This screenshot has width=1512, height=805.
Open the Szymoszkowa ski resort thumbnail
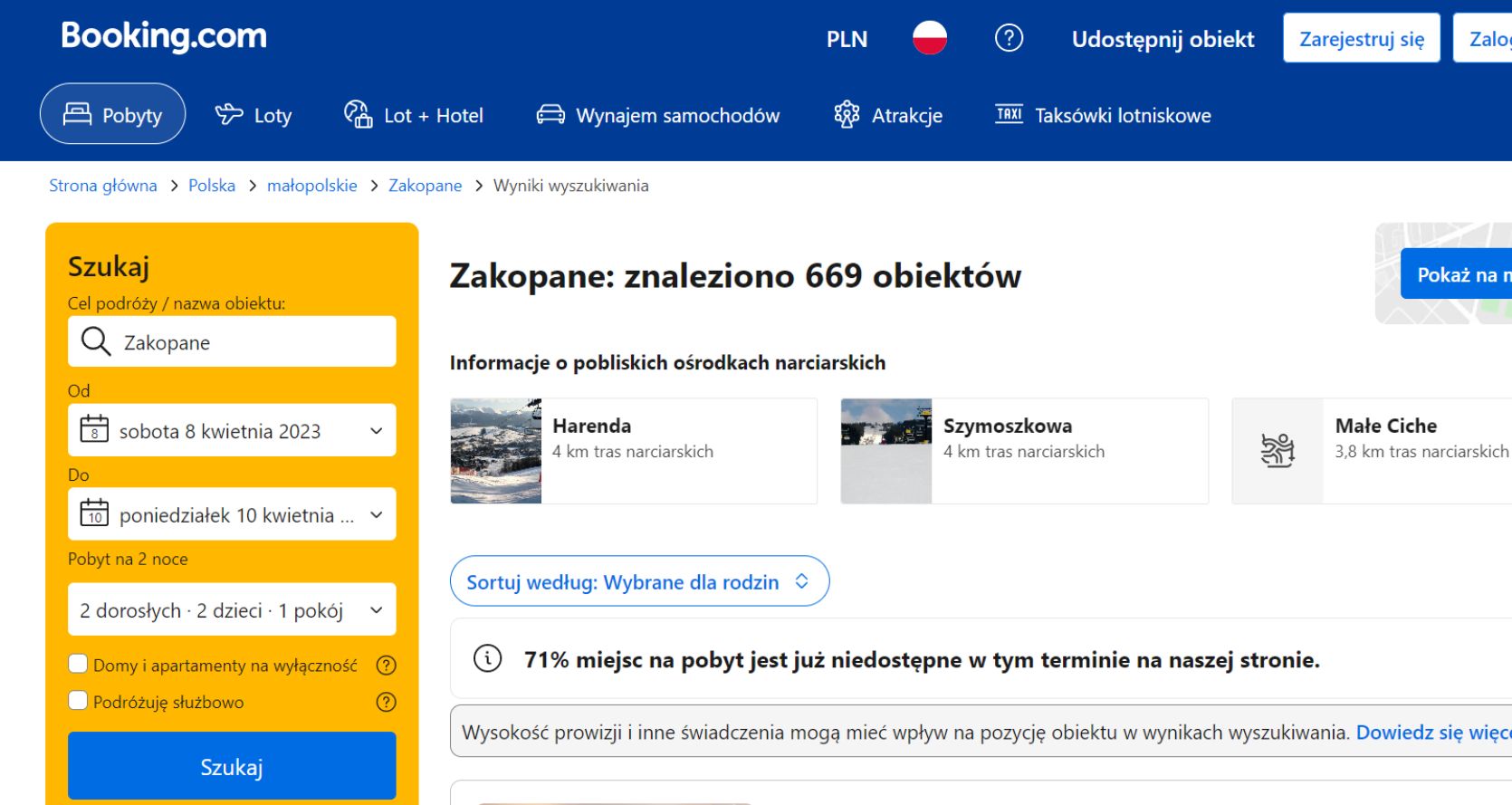coord(886,451)
